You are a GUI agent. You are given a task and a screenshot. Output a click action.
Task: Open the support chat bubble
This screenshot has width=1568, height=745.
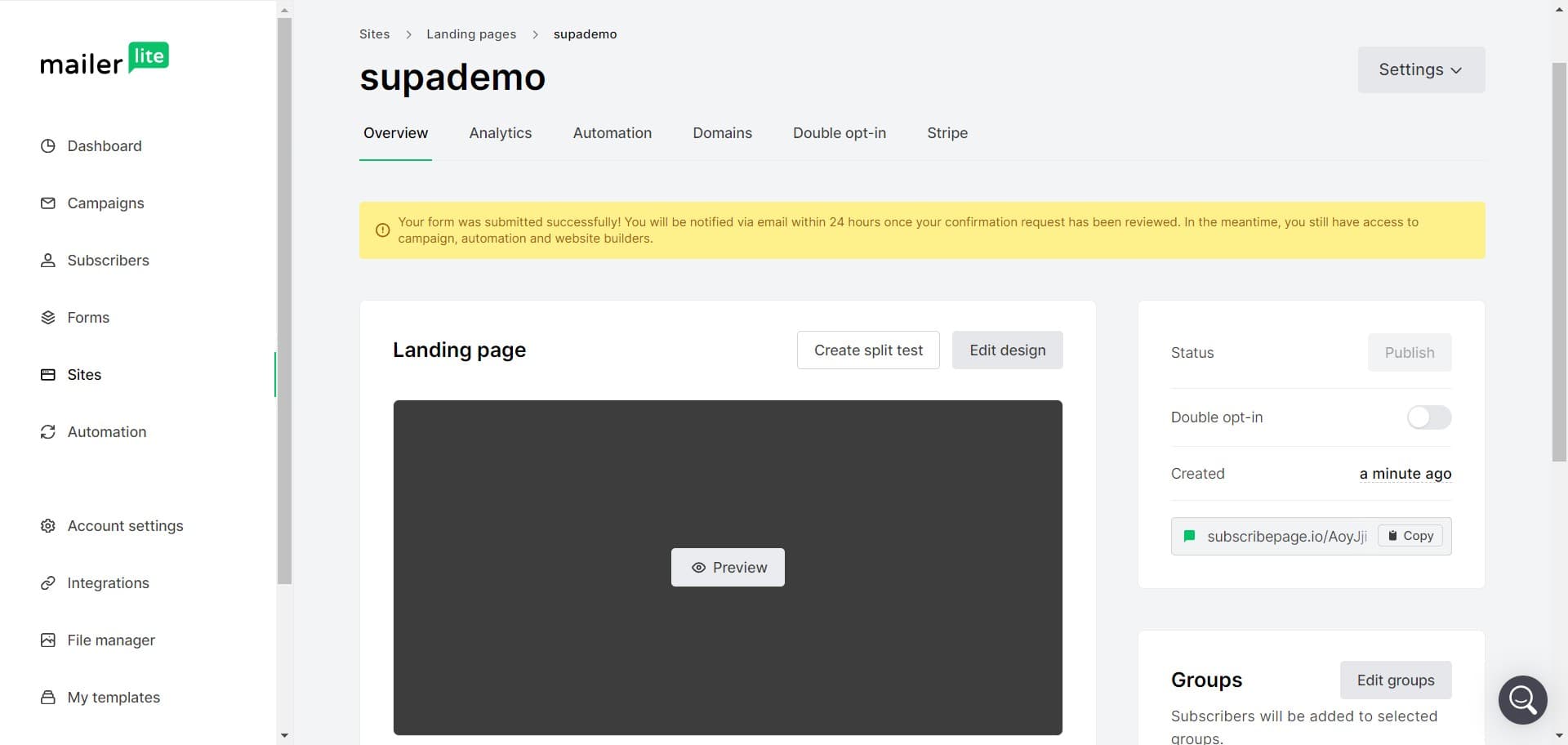click(1522, 699)
